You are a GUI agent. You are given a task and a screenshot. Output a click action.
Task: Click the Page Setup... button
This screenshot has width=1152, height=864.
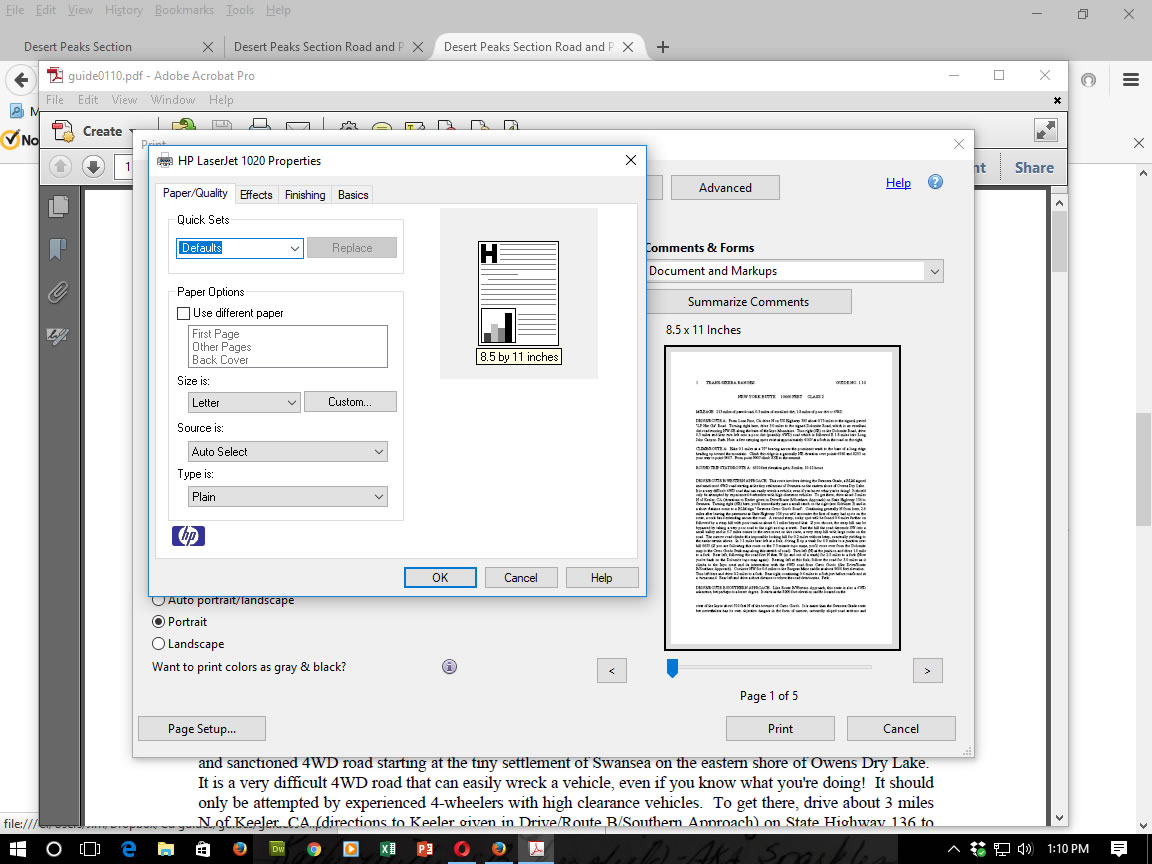click(202, 729)
